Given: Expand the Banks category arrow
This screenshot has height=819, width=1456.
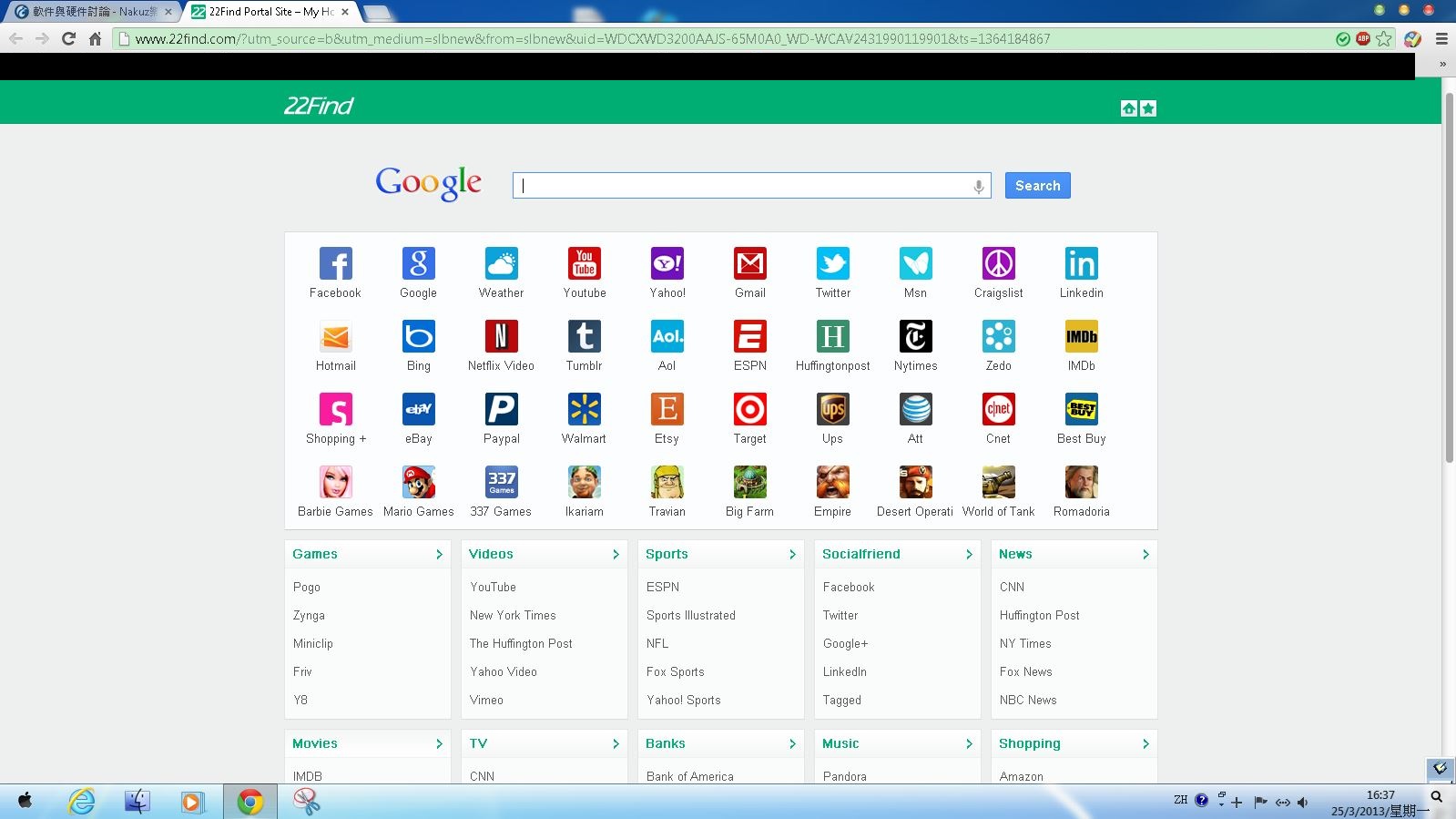Looking at the screenshot, I should (792, 743).
